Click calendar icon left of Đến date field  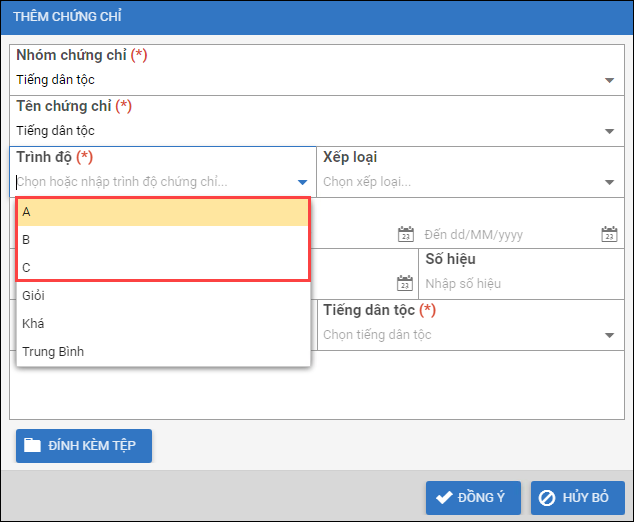tap(405, 235)
